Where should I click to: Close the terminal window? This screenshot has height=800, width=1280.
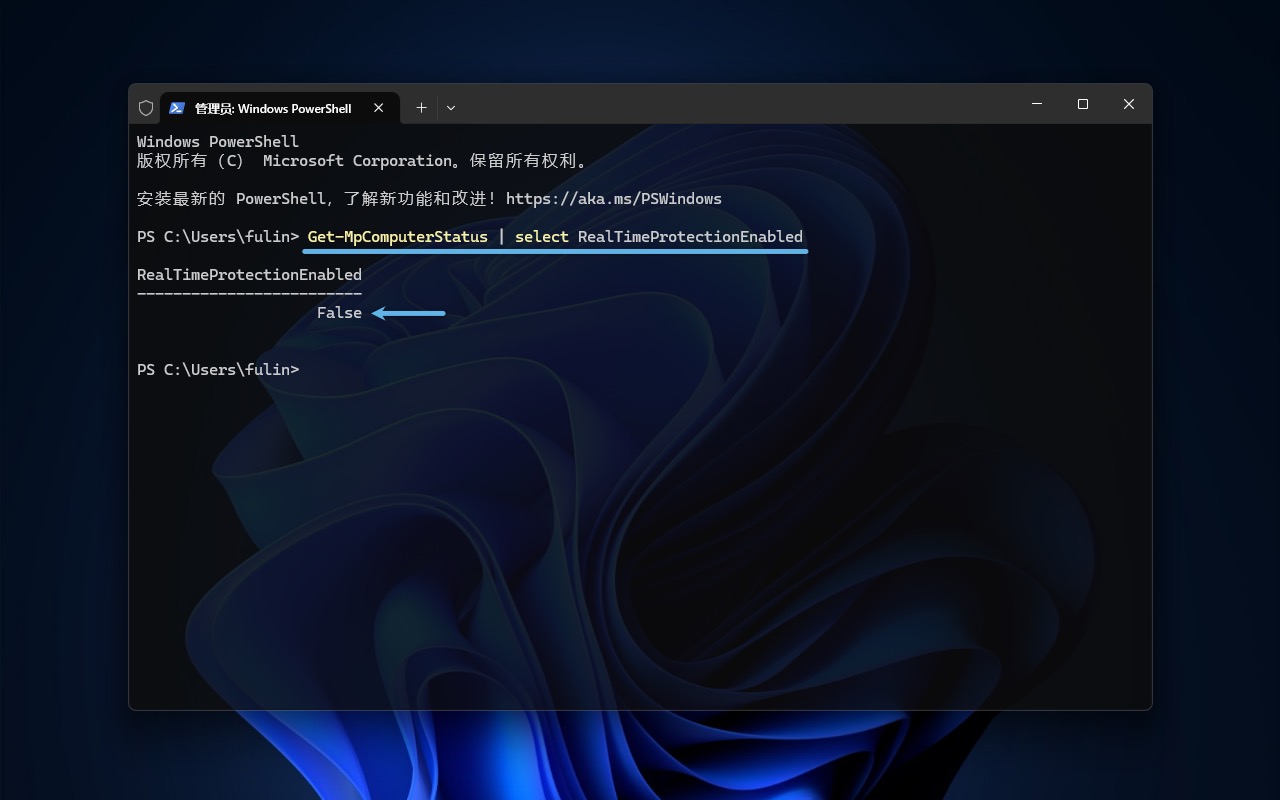(x=1128, y=104)
